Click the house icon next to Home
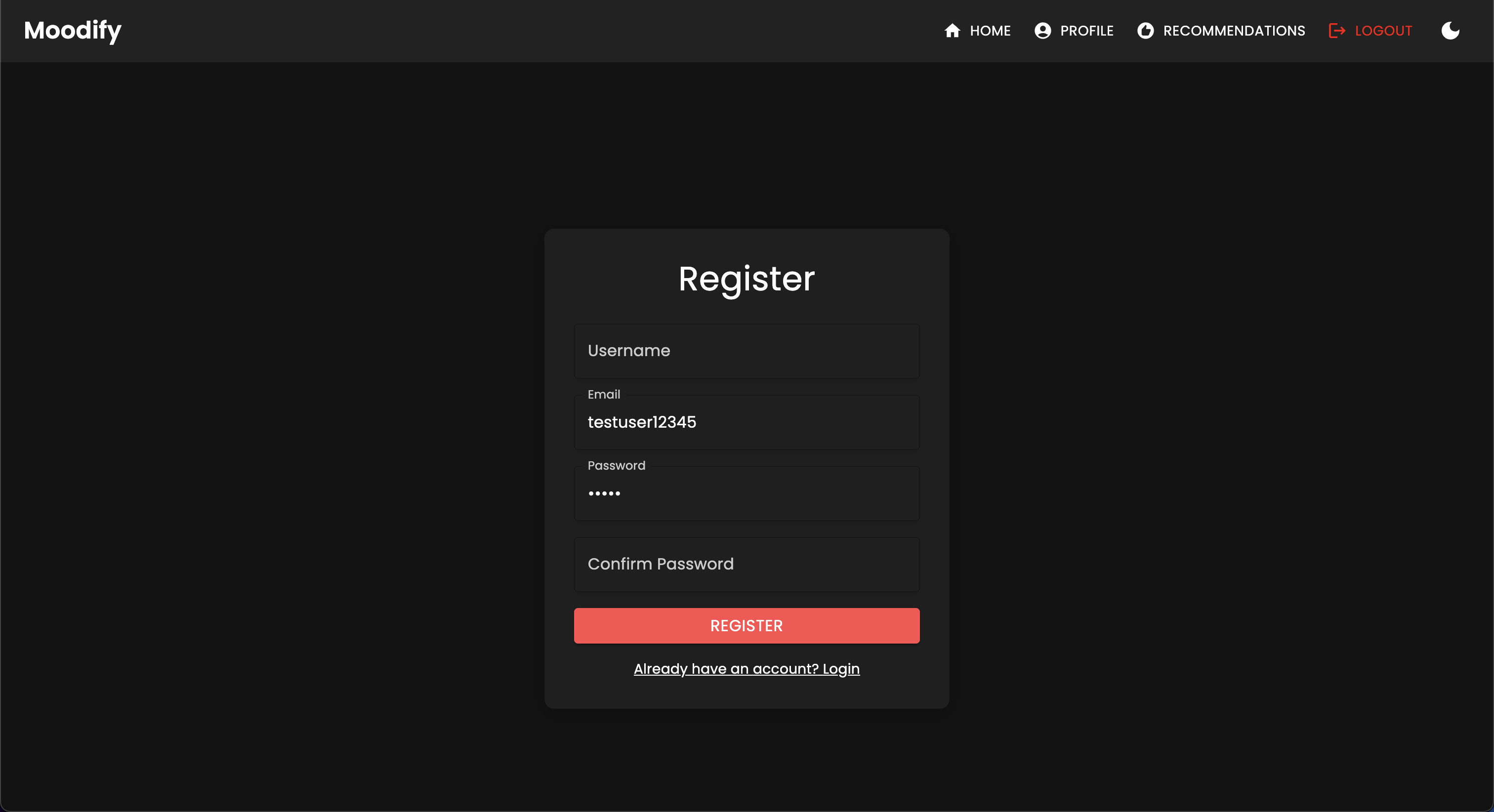The height and width of the screenshot is (812, 1494). pyautogui.click(x=952, y=31)
